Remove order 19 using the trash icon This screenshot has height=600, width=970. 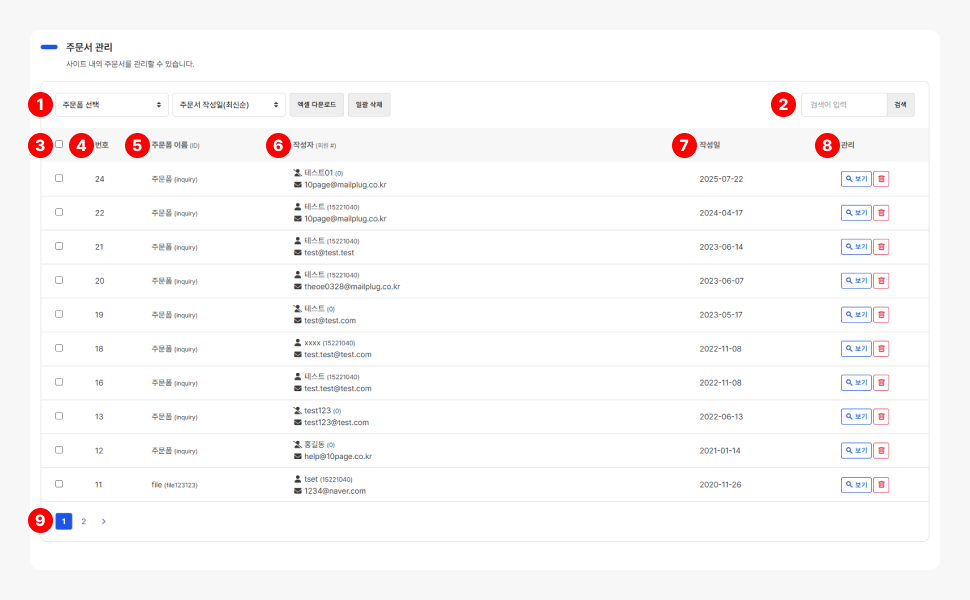pyautogui.click(x=881, y=315)
